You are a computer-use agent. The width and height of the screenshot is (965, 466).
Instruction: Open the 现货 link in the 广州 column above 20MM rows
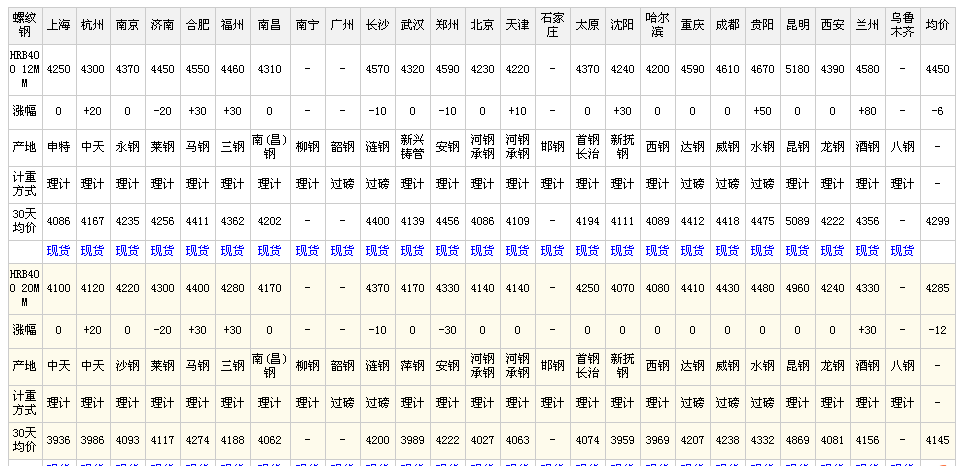tap(342, 251)
